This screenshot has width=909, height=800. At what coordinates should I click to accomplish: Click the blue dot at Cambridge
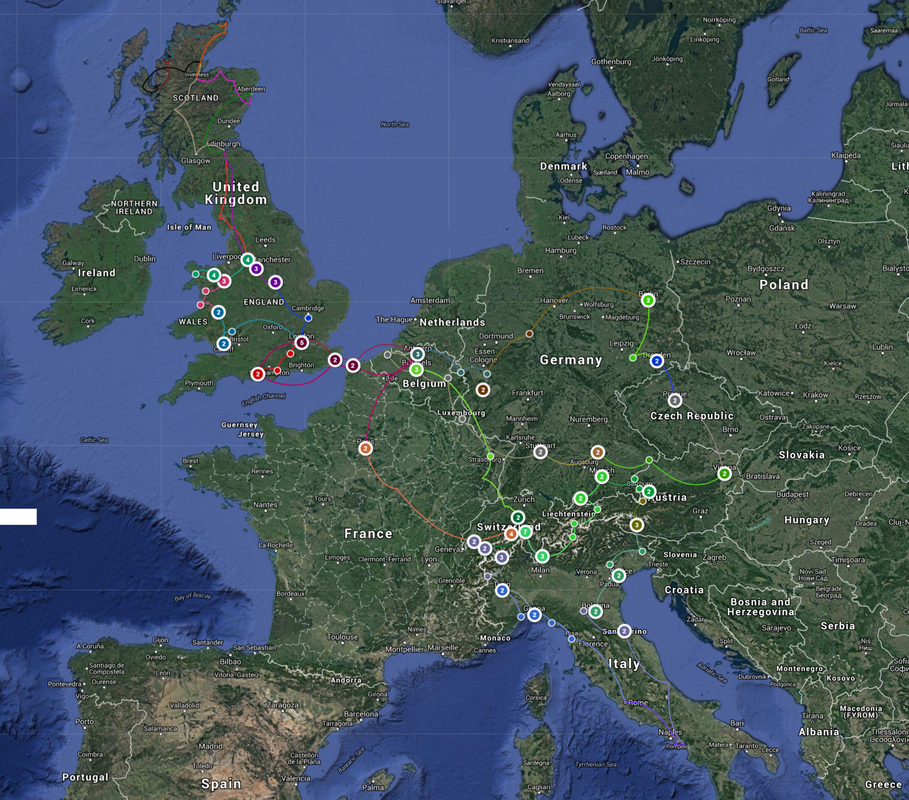pyautogui.click(x=308, y=318)
